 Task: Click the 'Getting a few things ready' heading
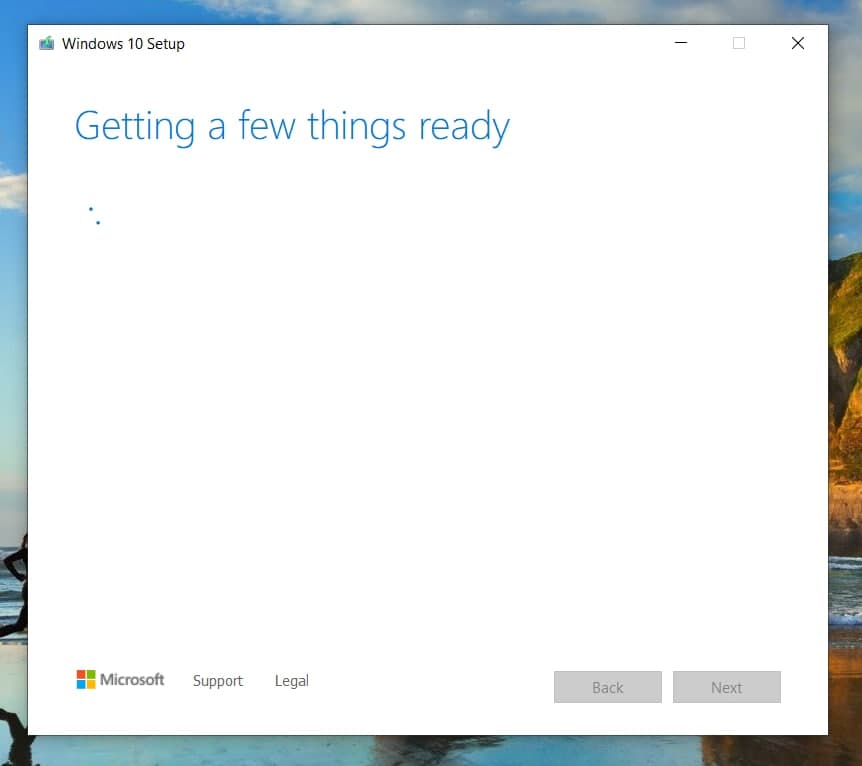click(x=292, y=127)
